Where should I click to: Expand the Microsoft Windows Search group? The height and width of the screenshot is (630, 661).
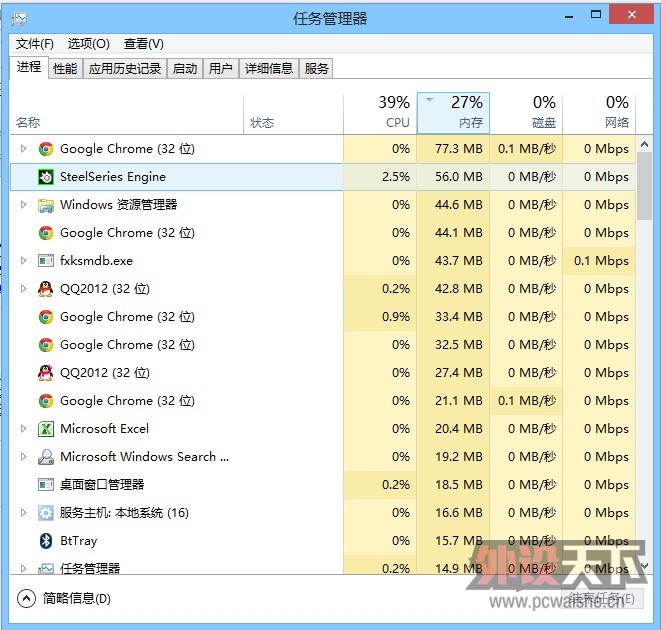pos(24,456)
